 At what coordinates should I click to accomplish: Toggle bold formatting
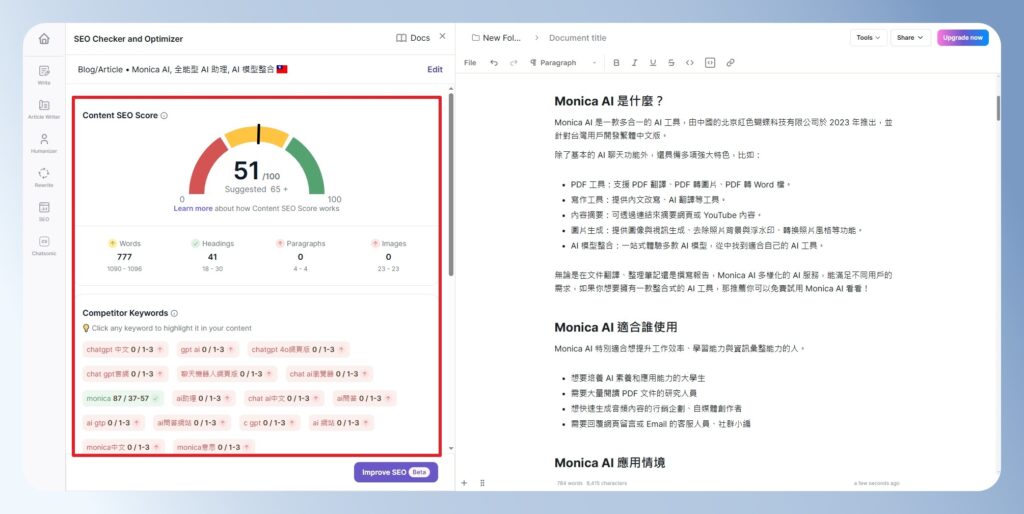[x=616, y=63]
